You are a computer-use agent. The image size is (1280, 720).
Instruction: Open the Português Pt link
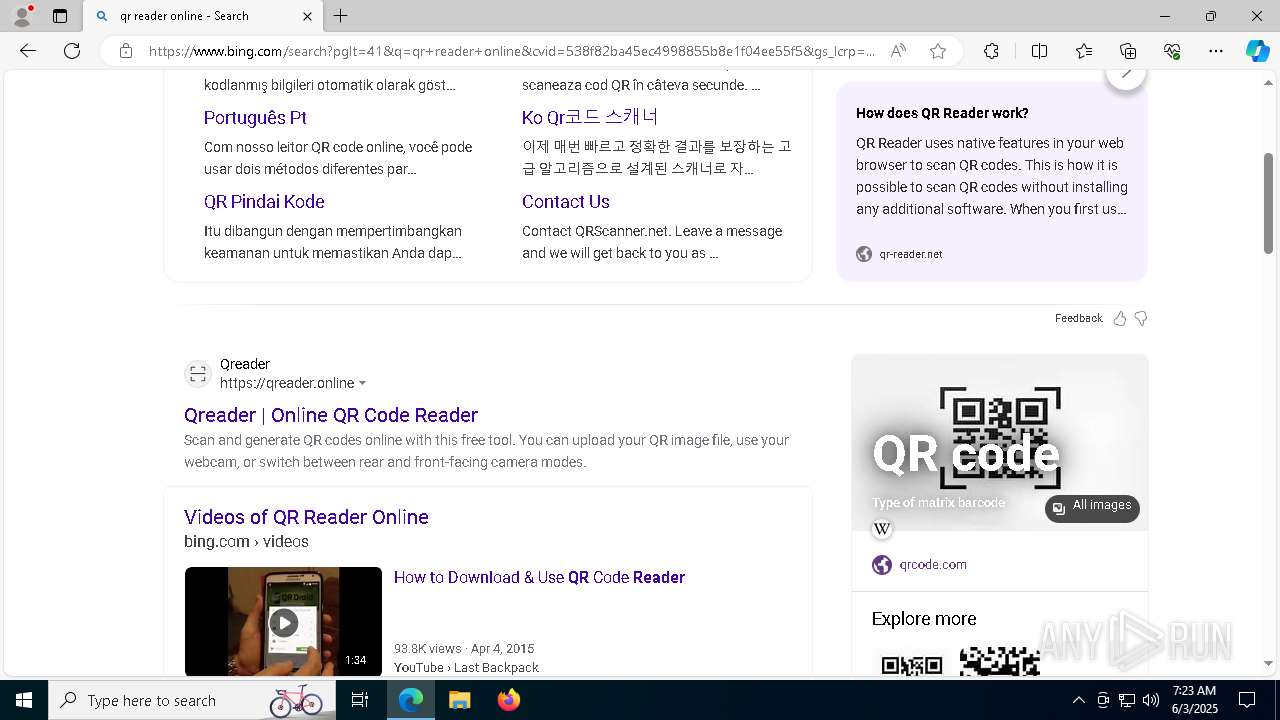[255, 117]
